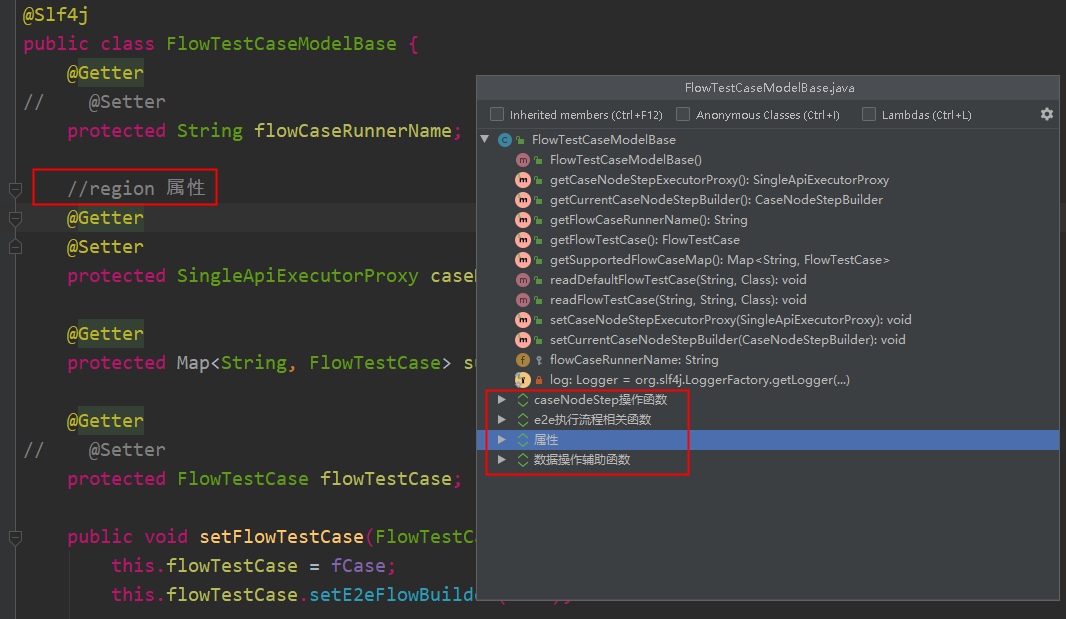Click the method icon beside readDefaultFlowTestCase
This screenshot has height=619, width=1066.
pyautogui.click(x=522, y=280)
